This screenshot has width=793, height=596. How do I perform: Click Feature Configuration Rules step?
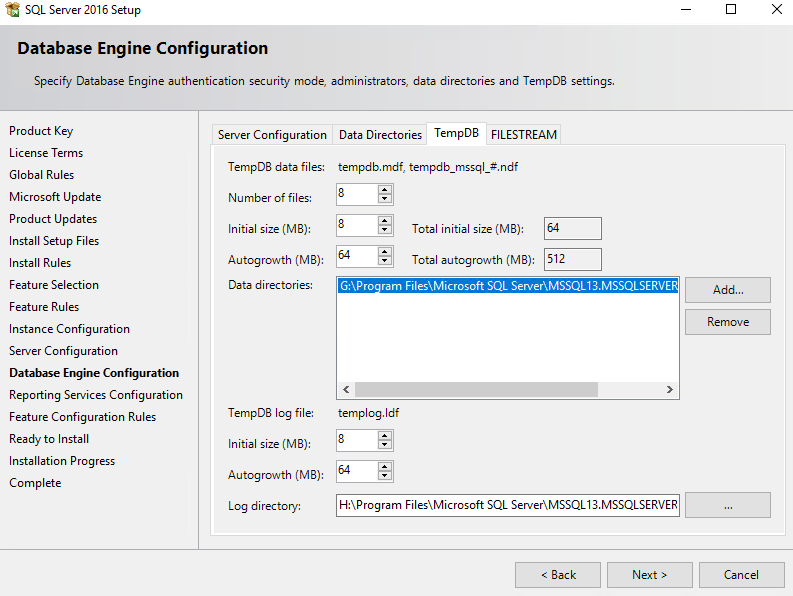pos(82,417)
